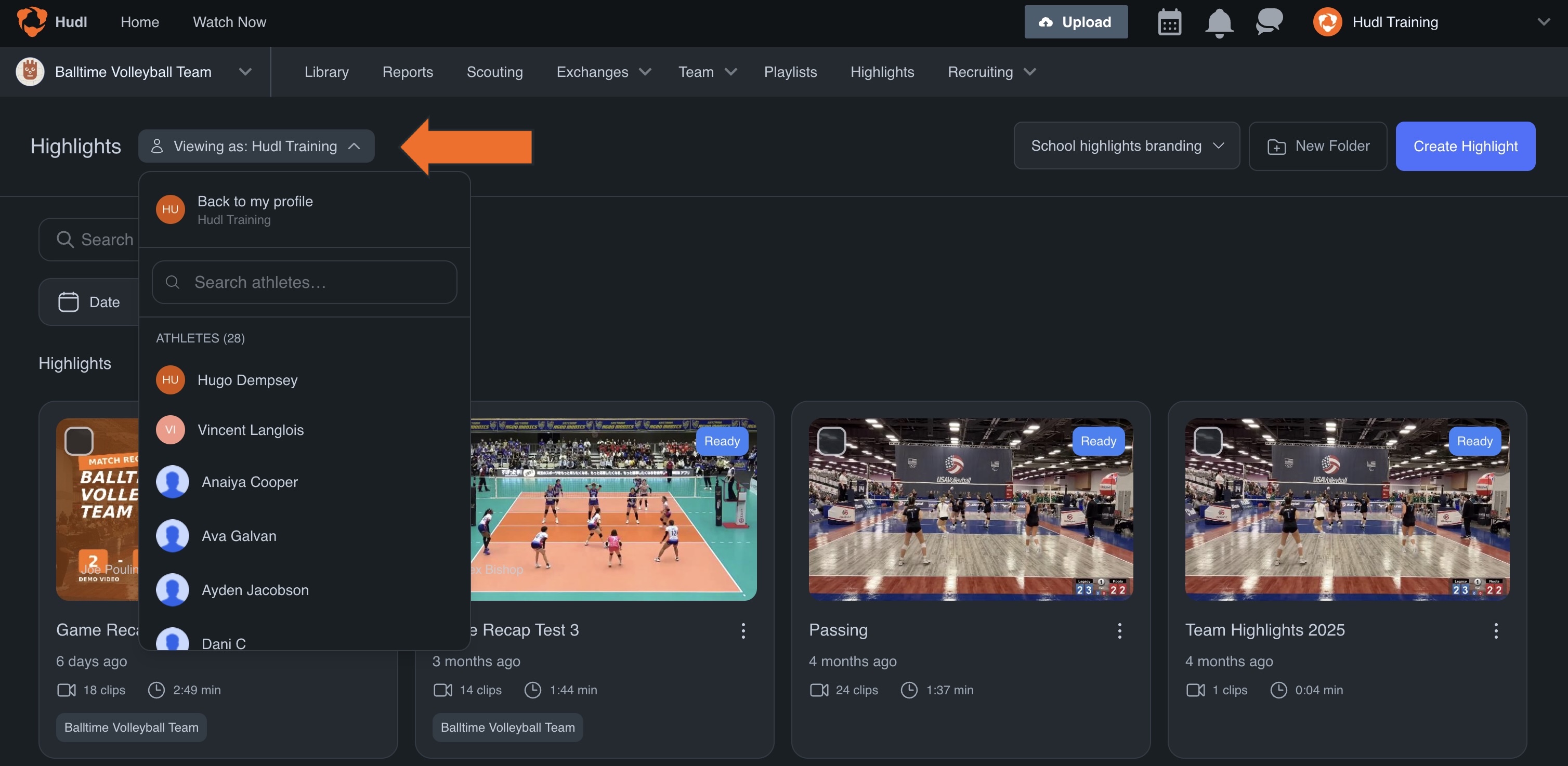Screen dimensions: 1568x766
Task: Click Anaiya Cooper's avatar icon
Action: 172,482
